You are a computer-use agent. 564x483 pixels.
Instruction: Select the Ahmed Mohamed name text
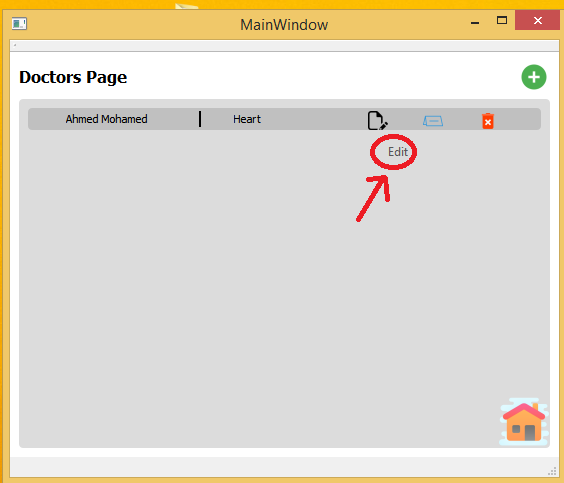[x=106, y=119]
